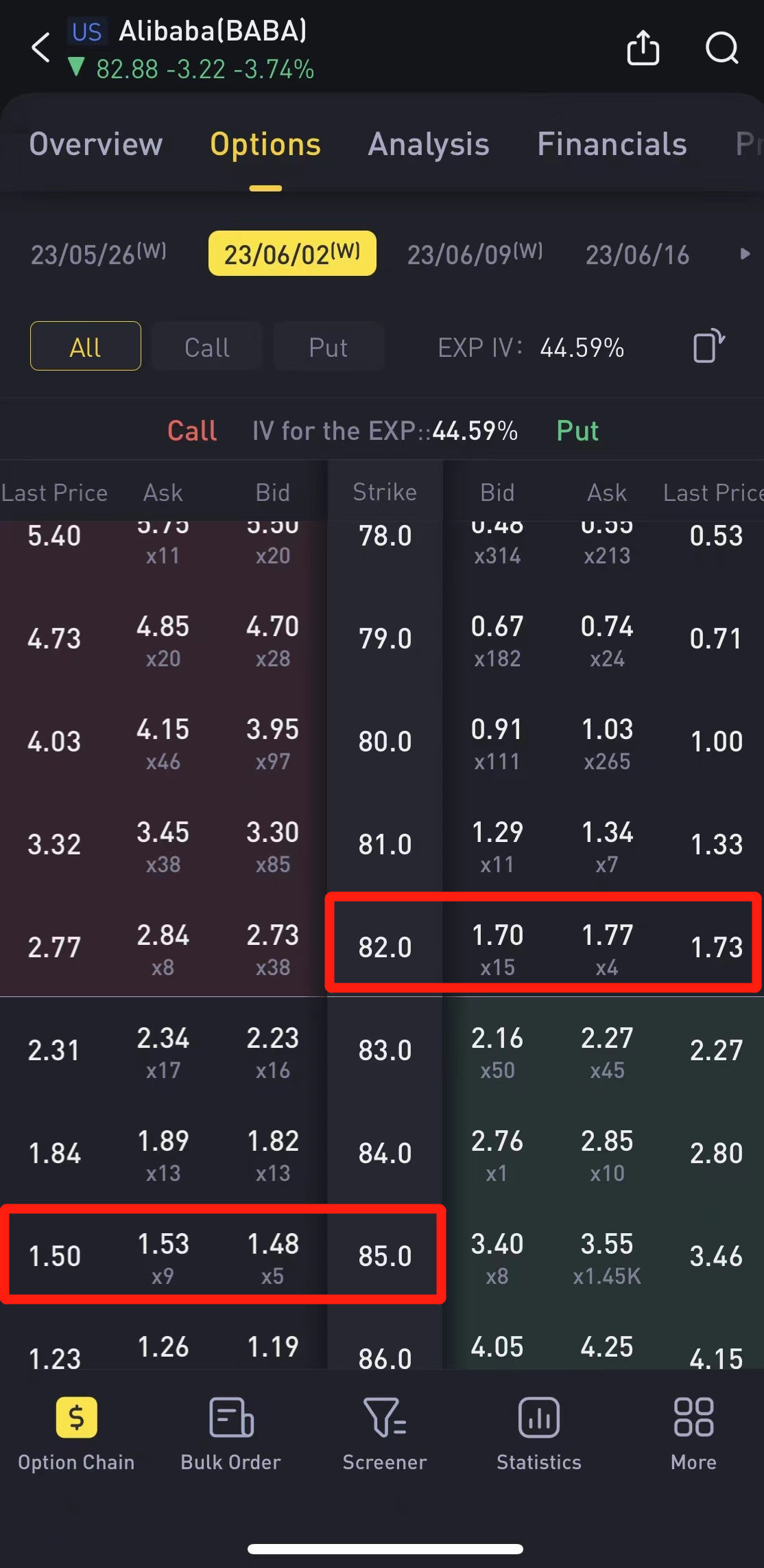This screenshot has height=1568, width=764.
Task: Tap the back arrow icon
Action: [x=41, y=48]
